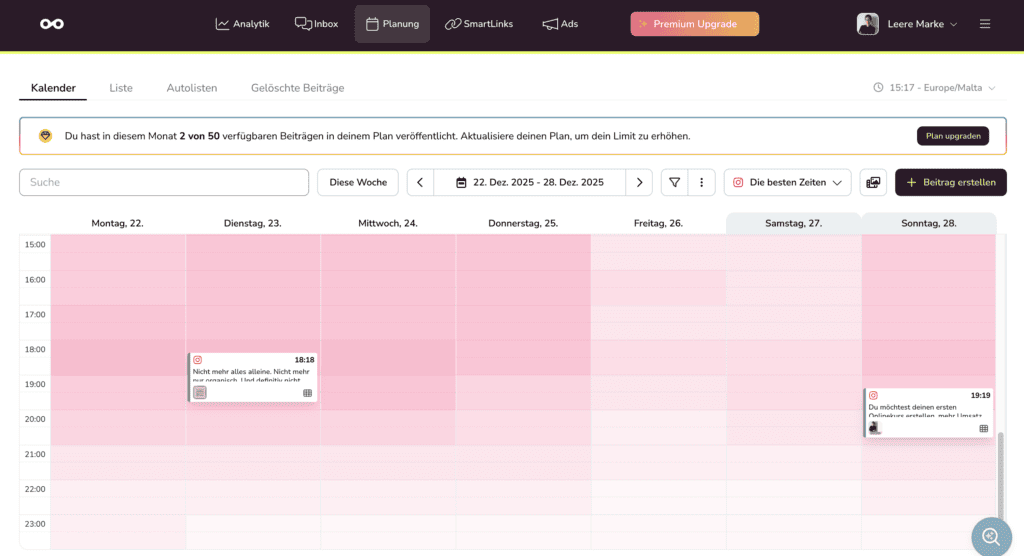This screenshot has width=1024, height=556.
Task: Click the grid icon on 19:19 post
Action: click(984, 429)
